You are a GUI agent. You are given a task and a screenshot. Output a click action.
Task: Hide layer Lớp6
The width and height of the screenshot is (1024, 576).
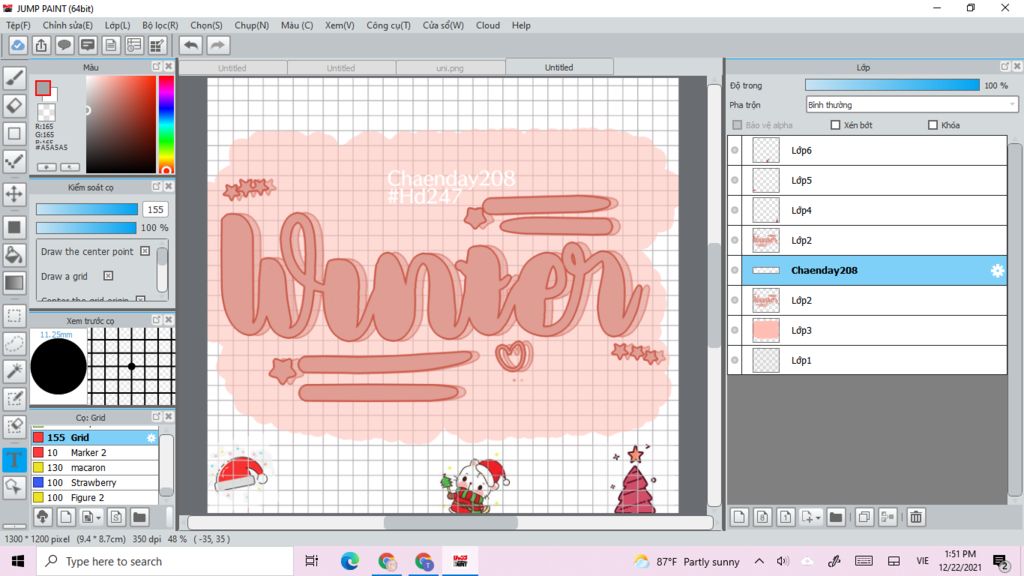pyautogui.click(x=735, y=150)
